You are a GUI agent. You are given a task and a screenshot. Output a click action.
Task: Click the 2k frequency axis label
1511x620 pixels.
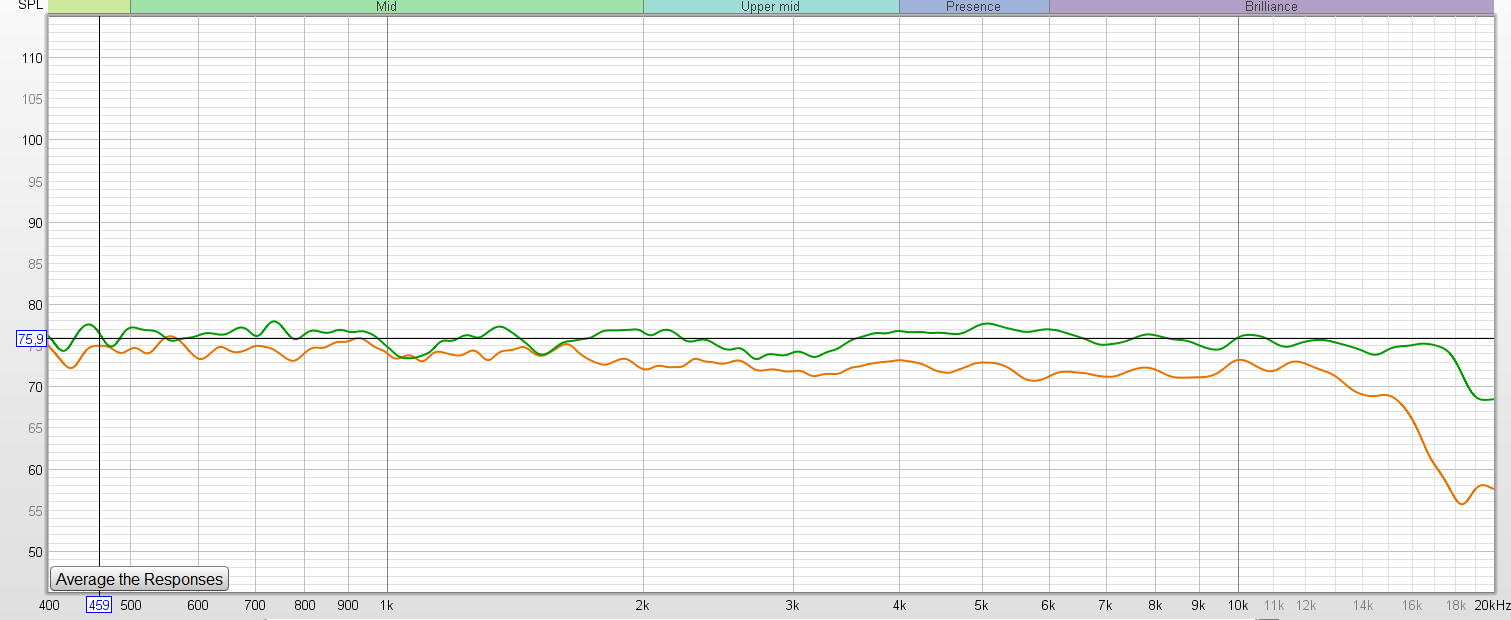pos(643,605)
